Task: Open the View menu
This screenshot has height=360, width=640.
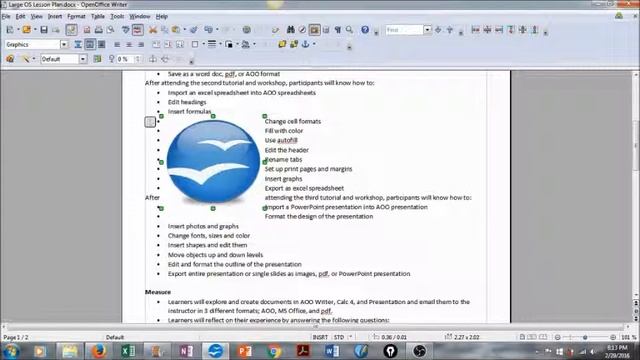Action: point(37,17)
